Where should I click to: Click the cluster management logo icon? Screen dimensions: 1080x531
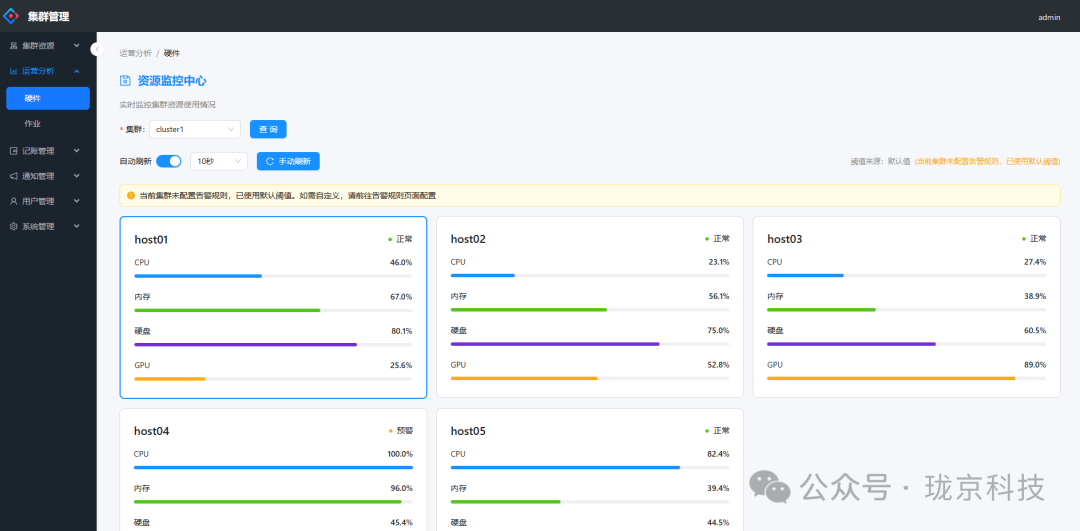tap(12, 16)
